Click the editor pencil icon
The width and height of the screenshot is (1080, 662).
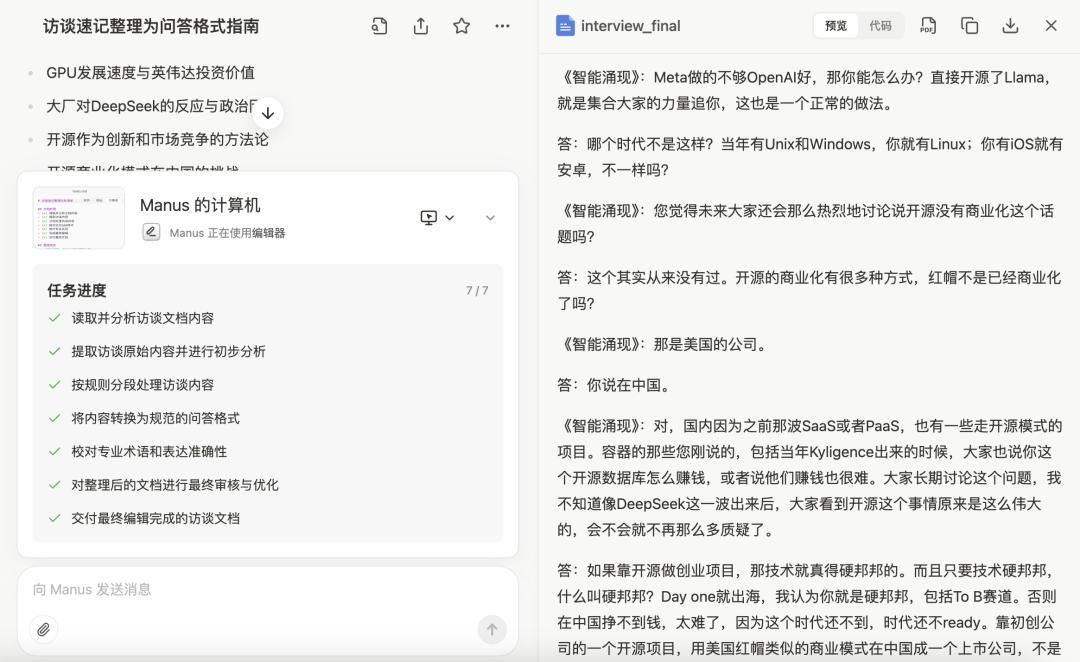coord(151,232)
